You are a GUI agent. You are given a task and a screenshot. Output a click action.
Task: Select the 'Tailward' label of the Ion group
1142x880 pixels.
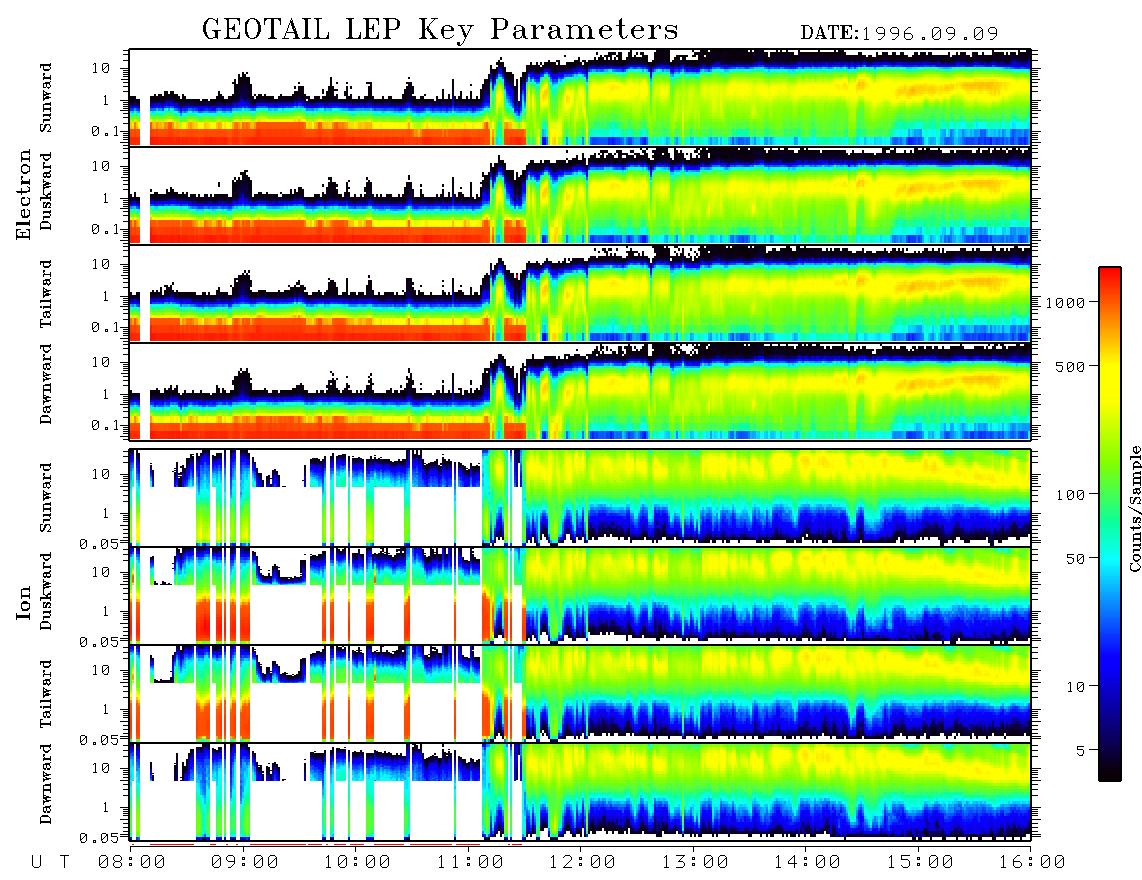pyautogui.click(x=46, y=693)
